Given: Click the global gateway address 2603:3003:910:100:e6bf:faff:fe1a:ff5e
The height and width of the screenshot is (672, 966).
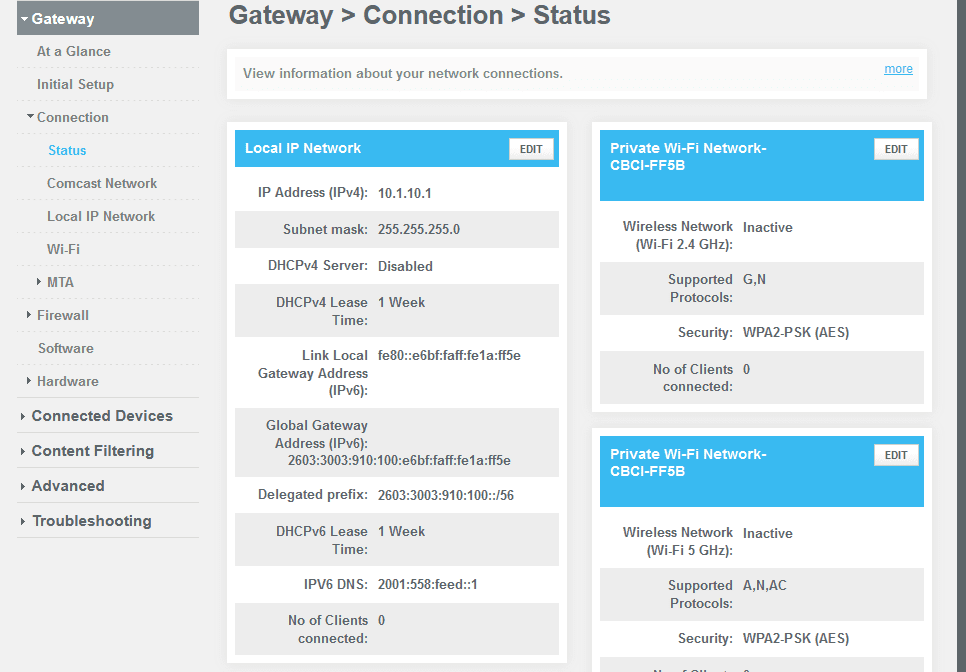Looking at the screenshot, I should tap(399, 461).
